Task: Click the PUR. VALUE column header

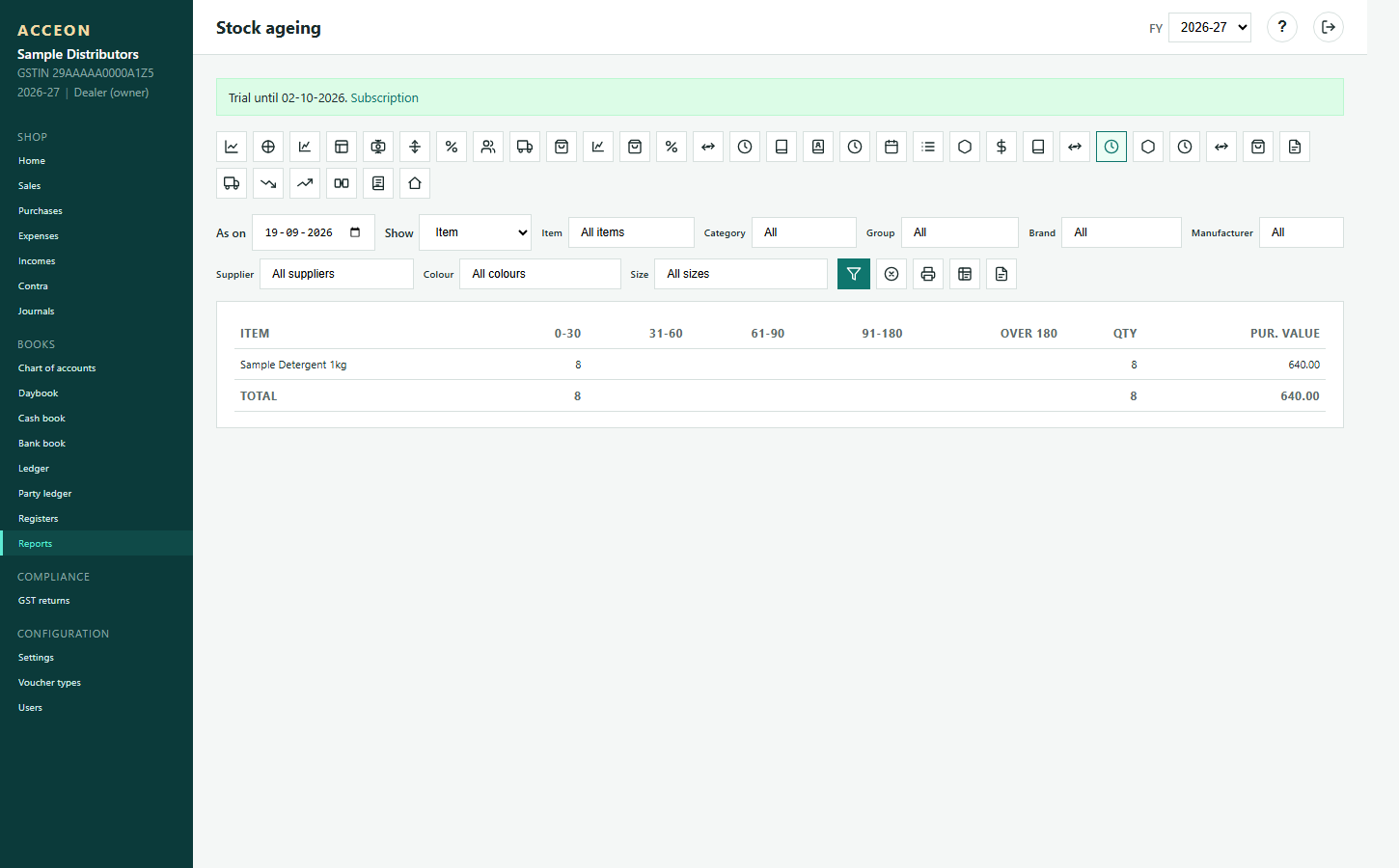Action: click(1285, 334)
